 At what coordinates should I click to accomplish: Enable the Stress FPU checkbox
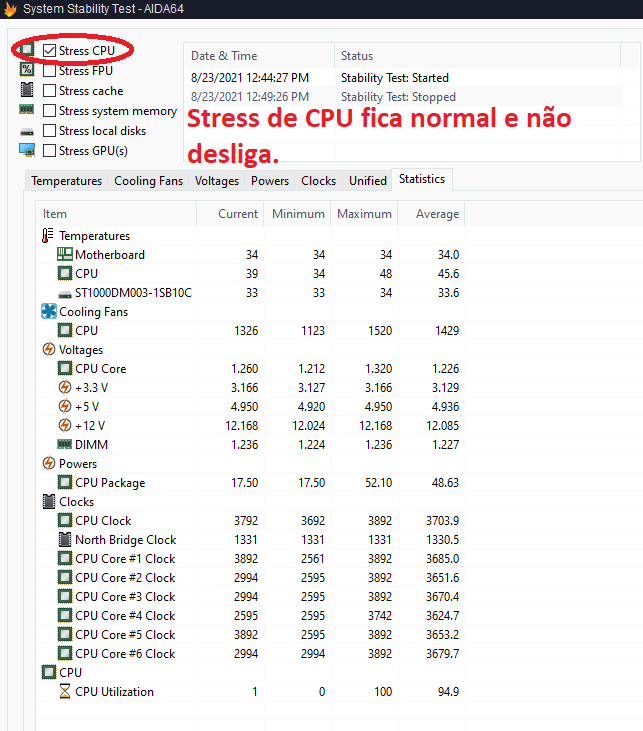tap(49, 70)
